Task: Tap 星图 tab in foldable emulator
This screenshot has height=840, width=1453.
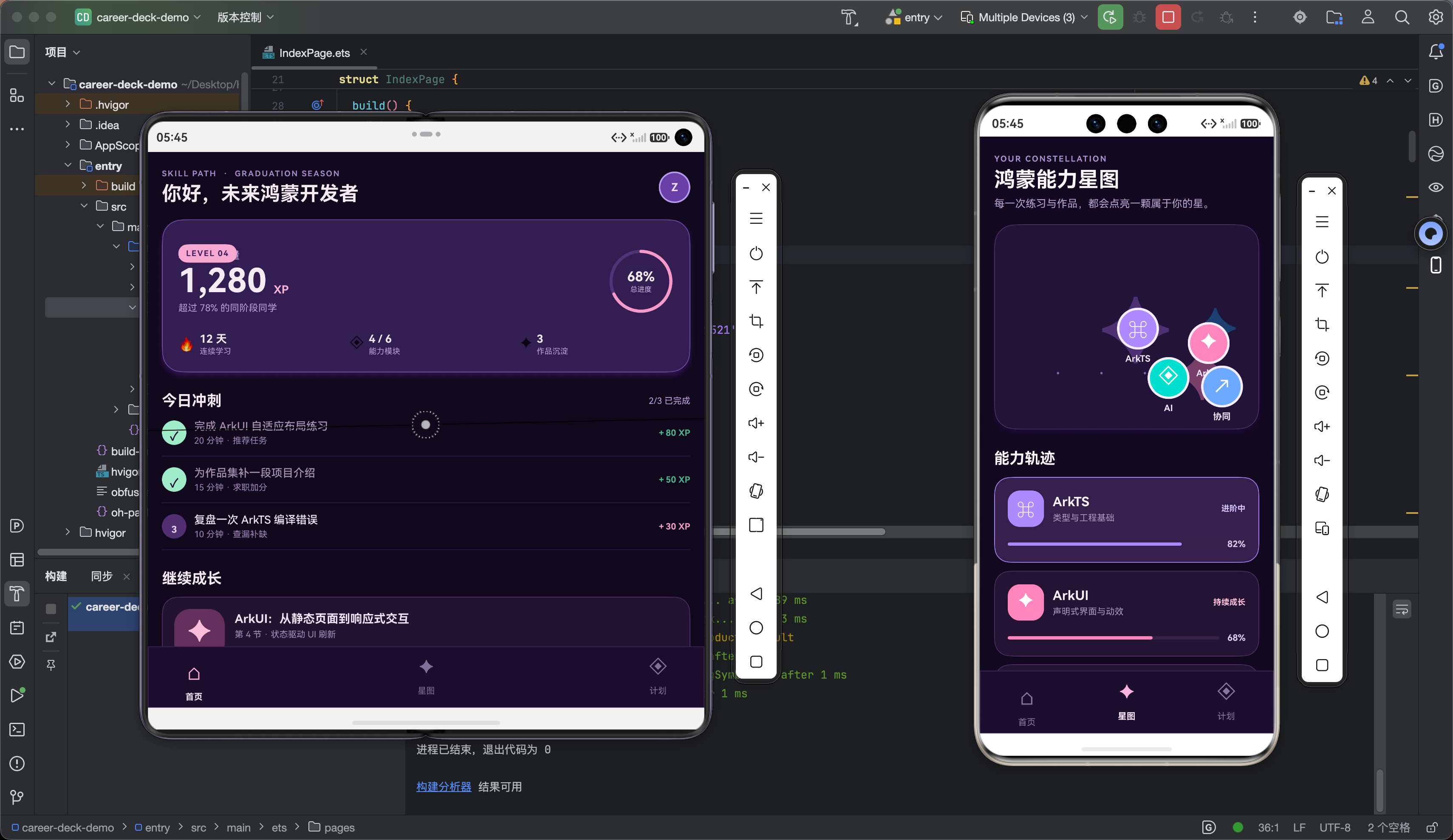Action: point(426,677)
